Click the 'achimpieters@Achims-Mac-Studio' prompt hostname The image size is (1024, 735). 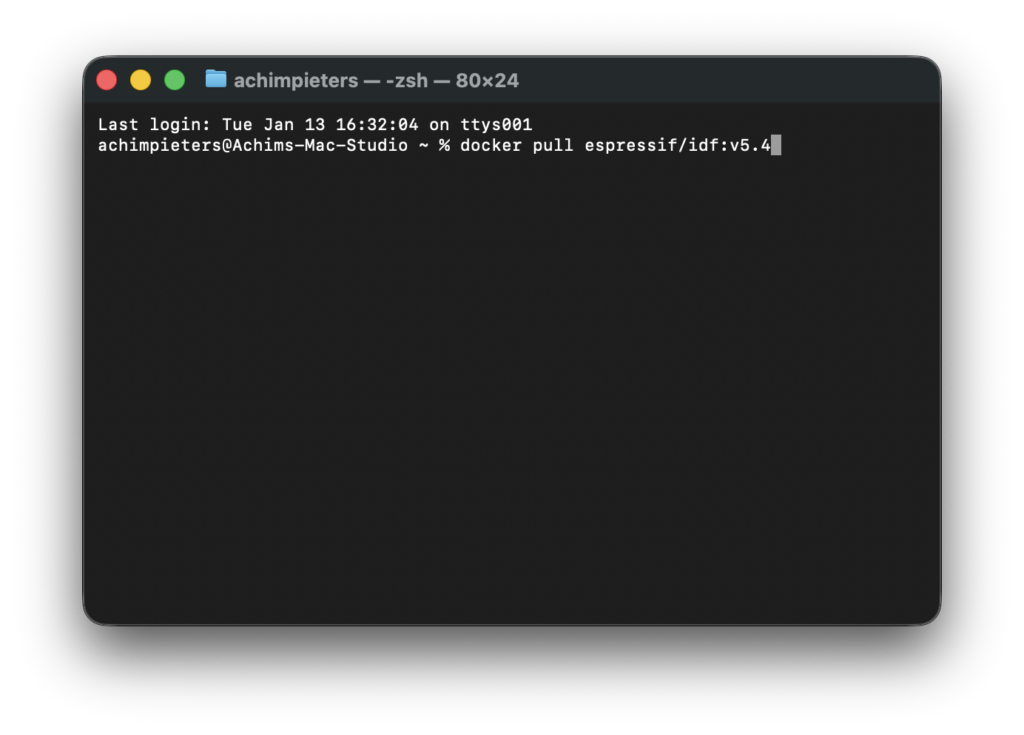click(x=252, y=146)
